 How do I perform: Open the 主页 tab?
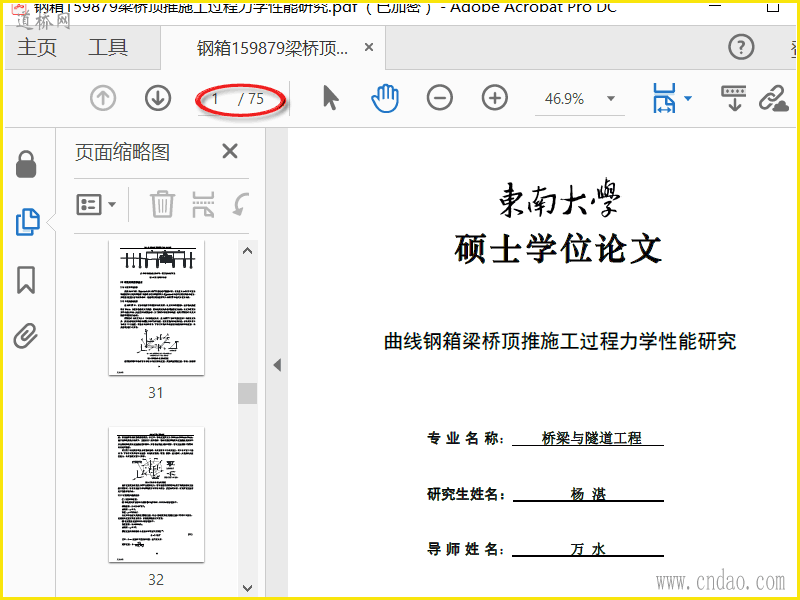[37, 47]
